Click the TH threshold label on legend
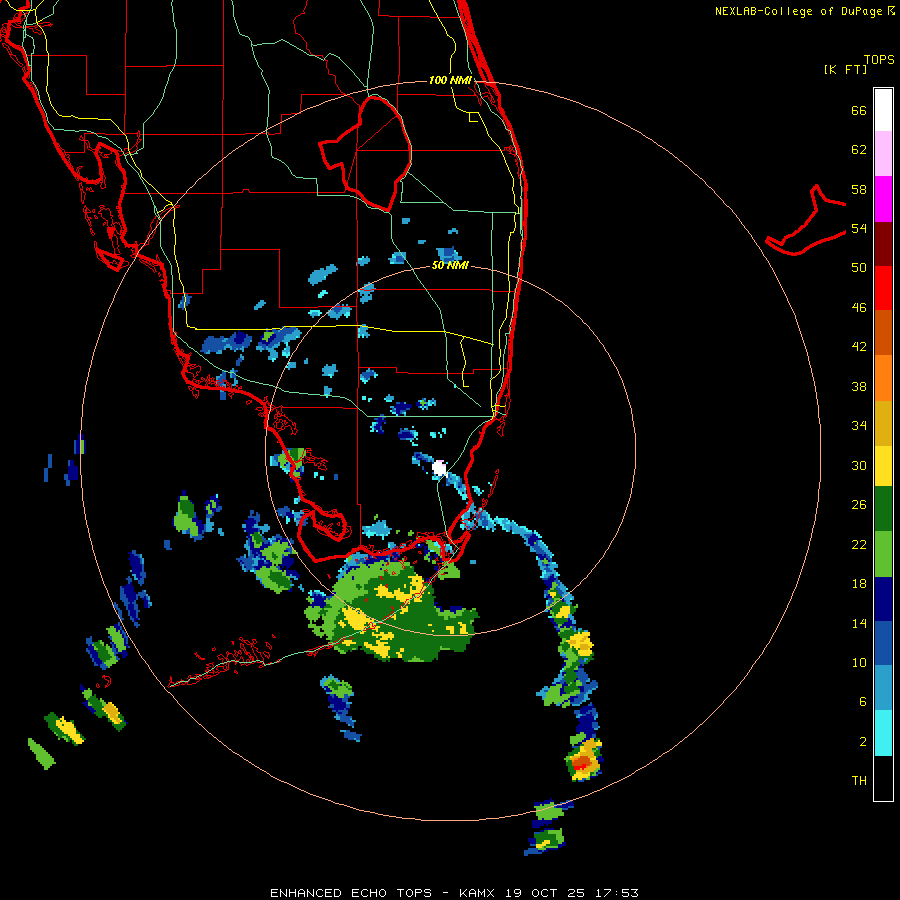The image size is (900, 900). coord(859,781)
